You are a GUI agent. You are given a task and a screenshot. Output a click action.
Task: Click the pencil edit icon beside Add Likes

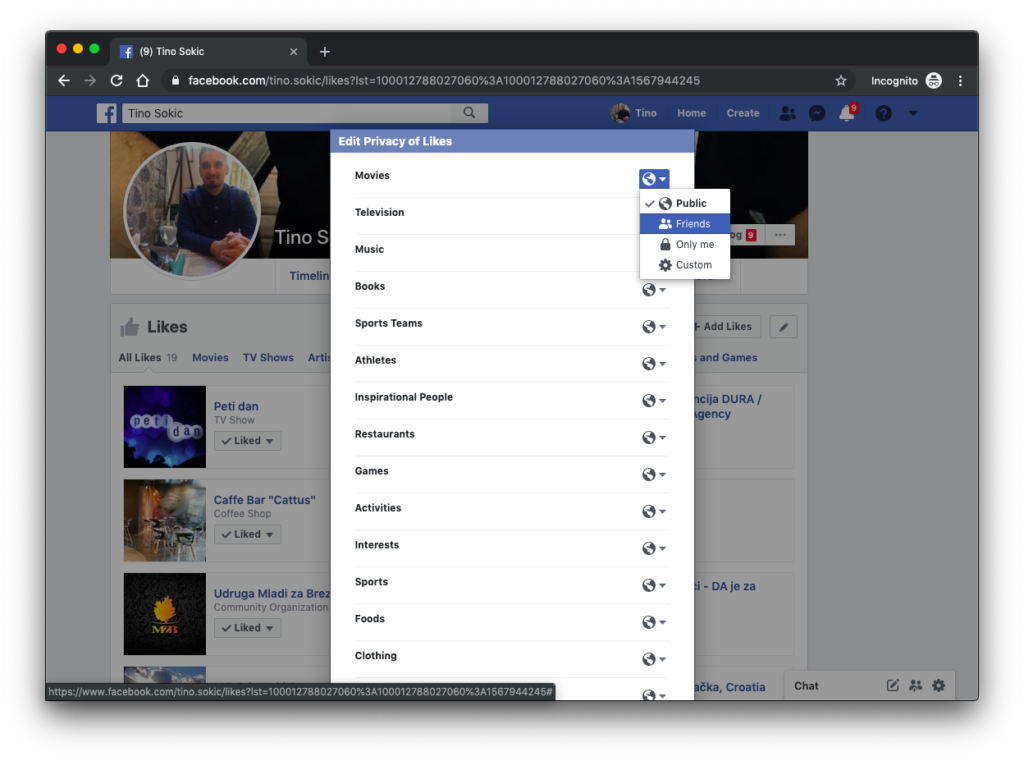pos(784,327)
